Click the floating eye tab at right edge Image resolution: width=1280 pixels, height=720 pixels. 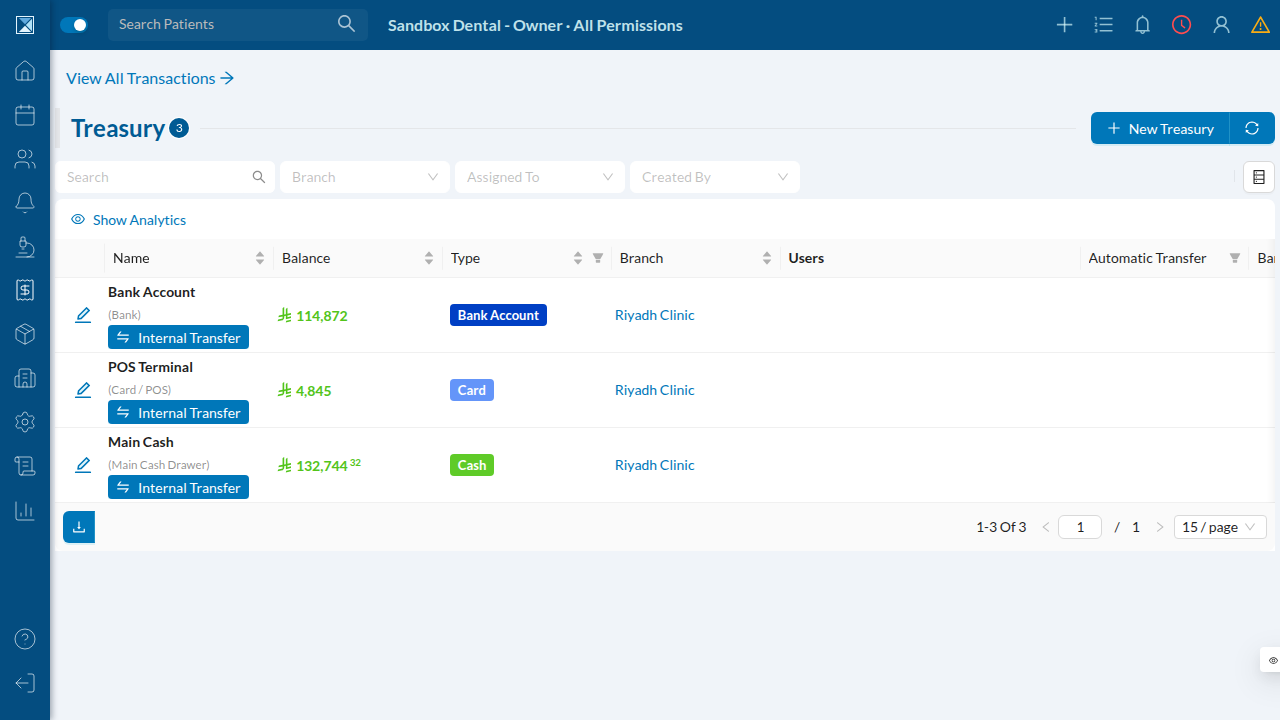(x=1271, y=660)
